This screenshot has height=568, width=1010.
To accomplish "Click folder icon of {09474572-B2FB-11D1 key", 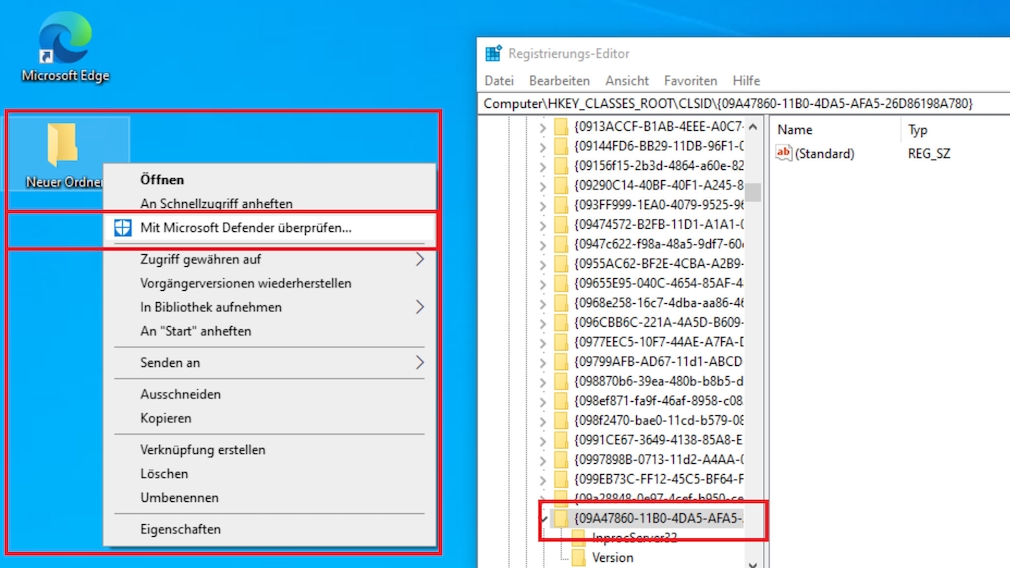I will pyautogui.click(x=561, y=224).
